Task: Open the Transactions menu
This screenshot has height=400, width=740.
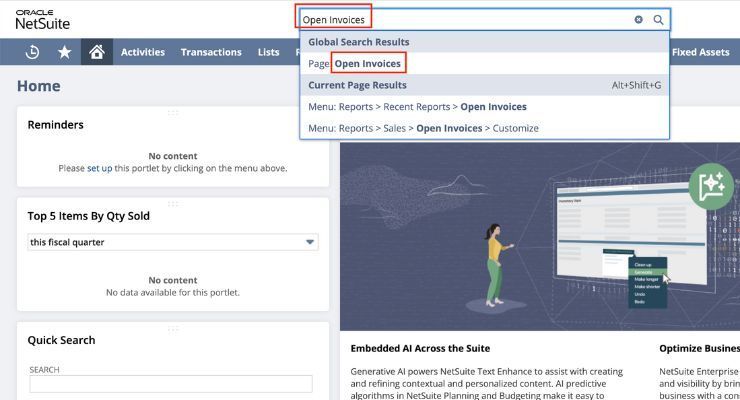Action: click(211, 52)
